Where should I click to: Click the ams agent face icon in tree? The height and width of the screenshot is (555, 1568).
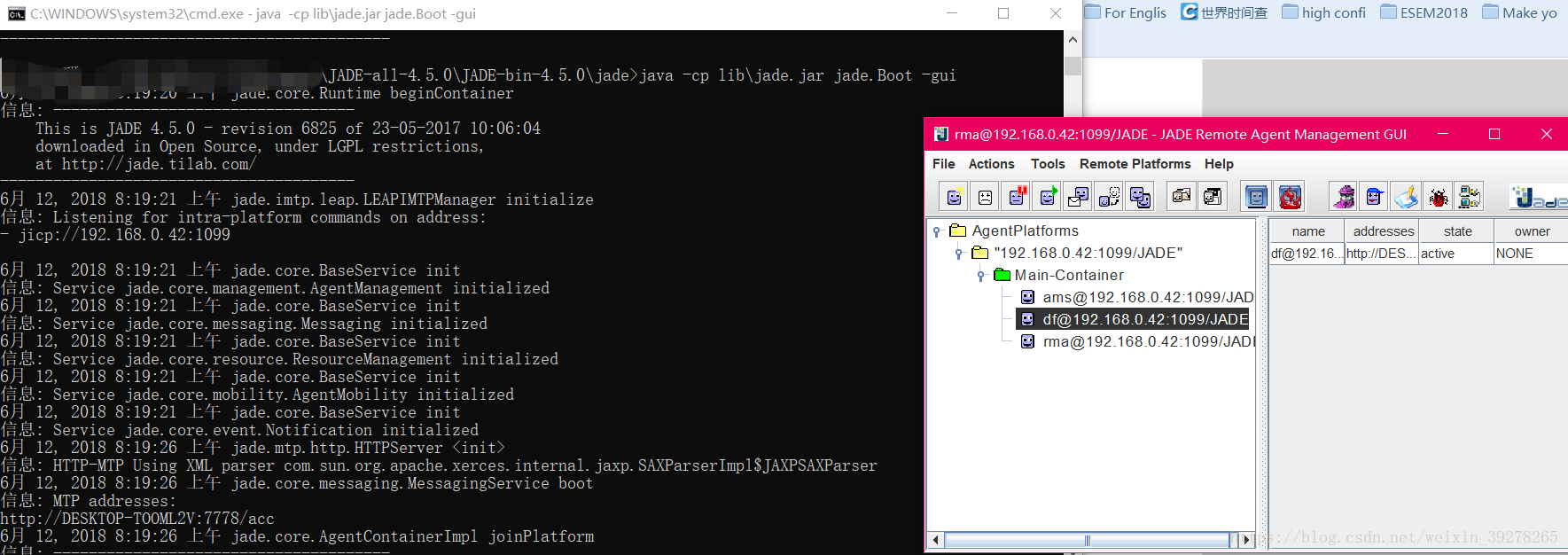[x=1027, y=297]
